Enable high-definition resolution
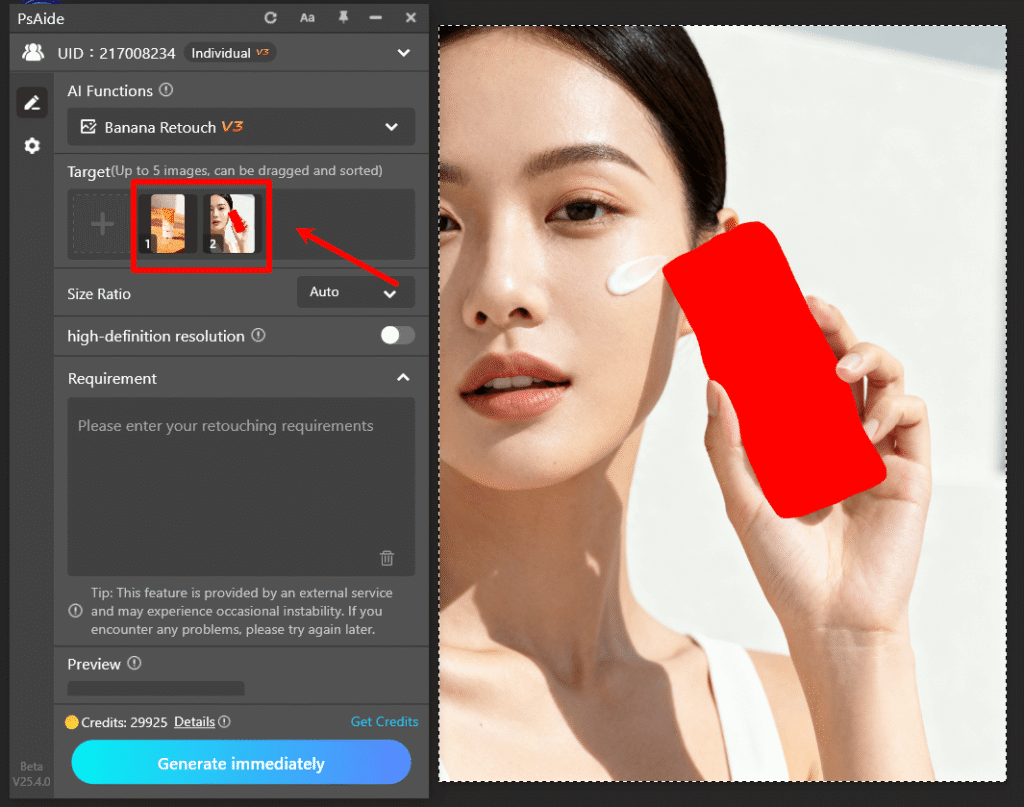The image size is (1024, 807). tap(397, 336)
